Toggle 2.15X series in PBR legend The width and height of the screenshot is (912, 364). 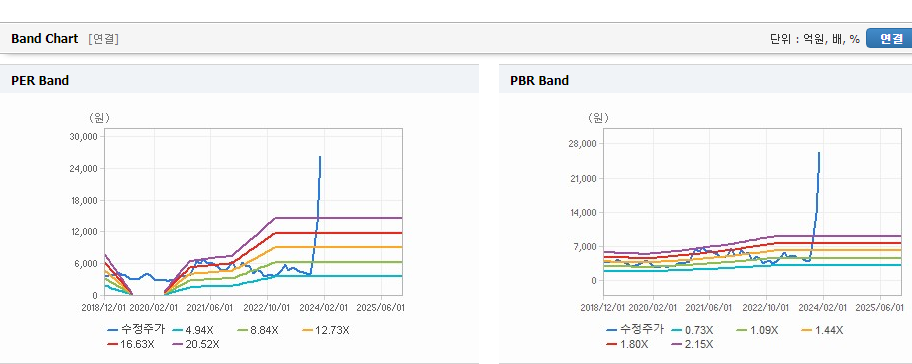692,344
